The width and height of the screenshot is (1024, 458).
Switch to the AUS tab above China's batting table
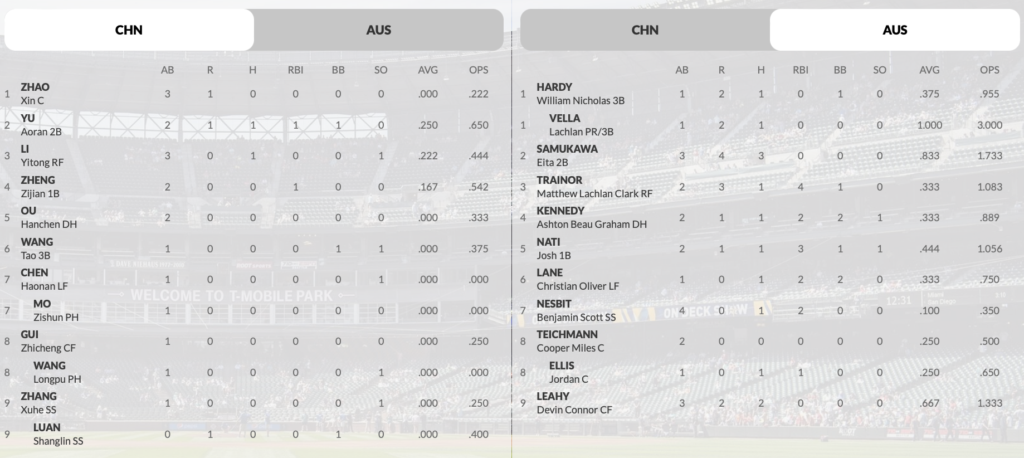click(x=378, y=29)
